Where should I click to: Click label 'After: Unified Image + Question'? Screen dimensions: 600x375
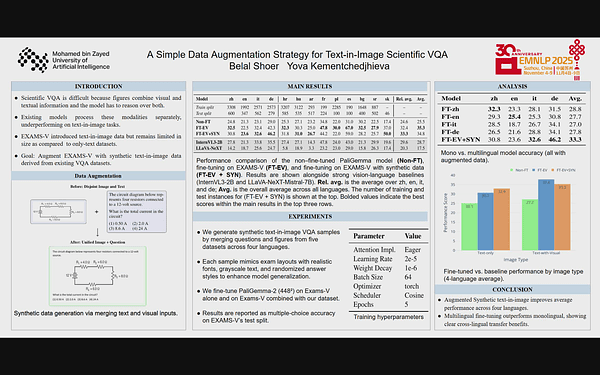click(98, 242)
